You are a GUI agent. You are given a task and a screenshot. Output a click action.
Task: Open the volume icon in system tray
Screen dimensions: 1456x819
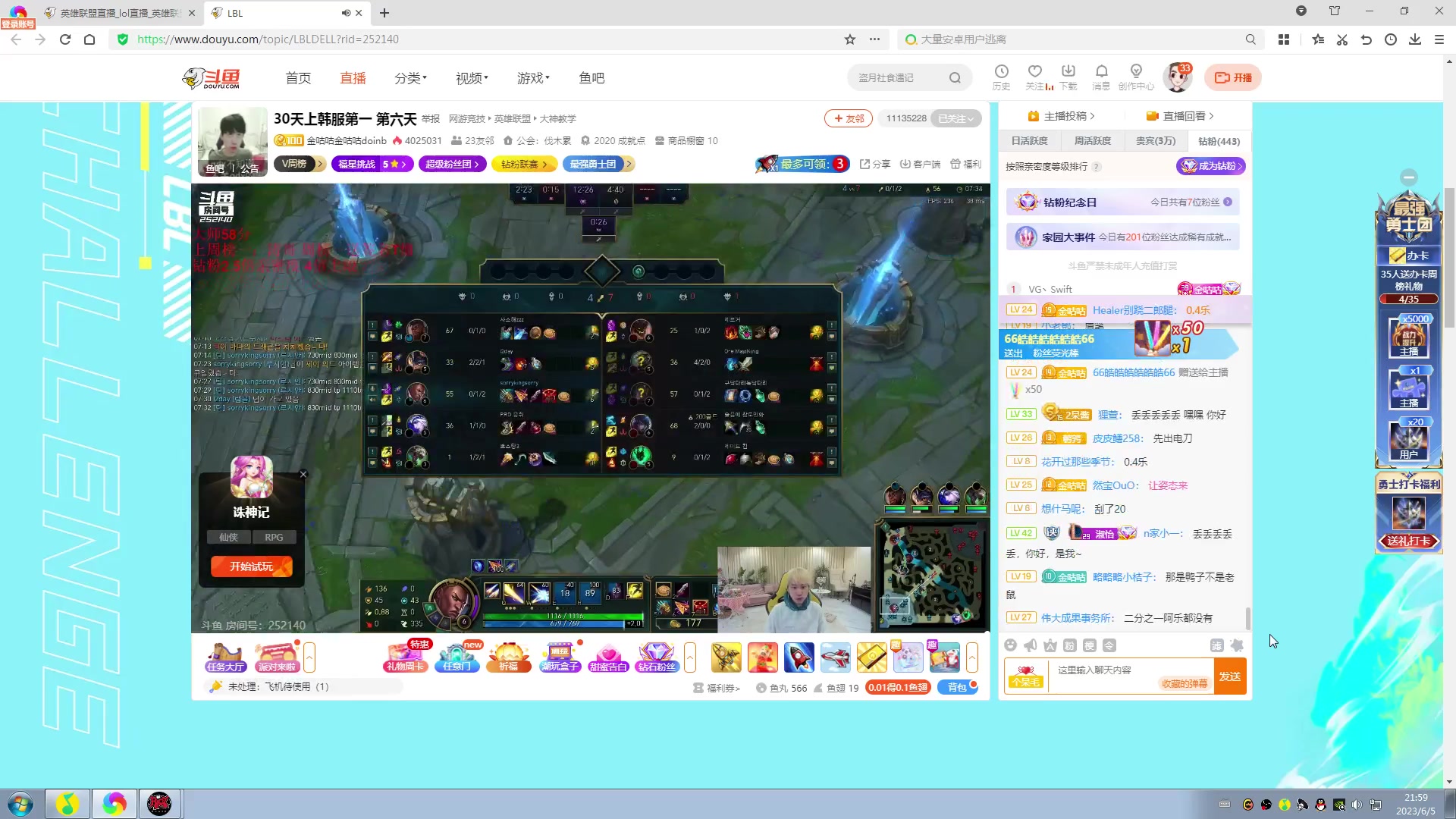click(1357, 805)
